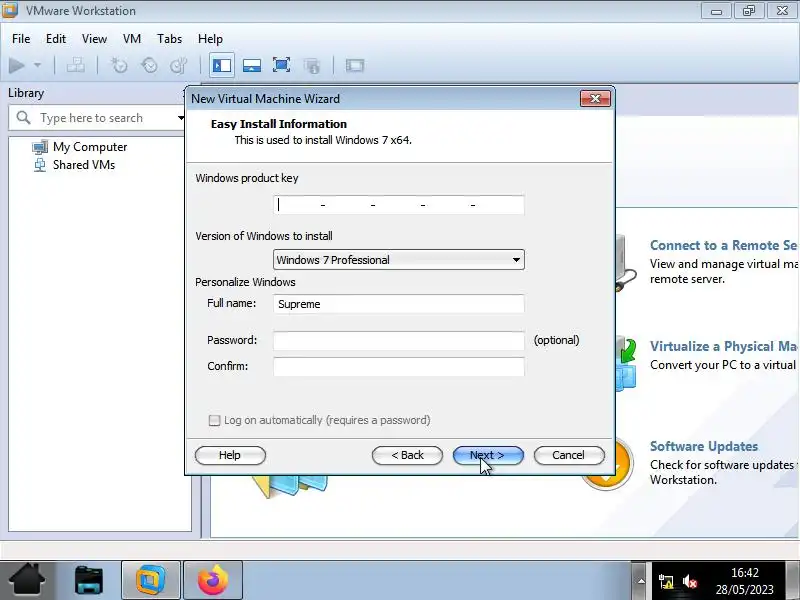Click the wizard Help button
Viewport: 800px width, 600px height.
click(230, 455)
